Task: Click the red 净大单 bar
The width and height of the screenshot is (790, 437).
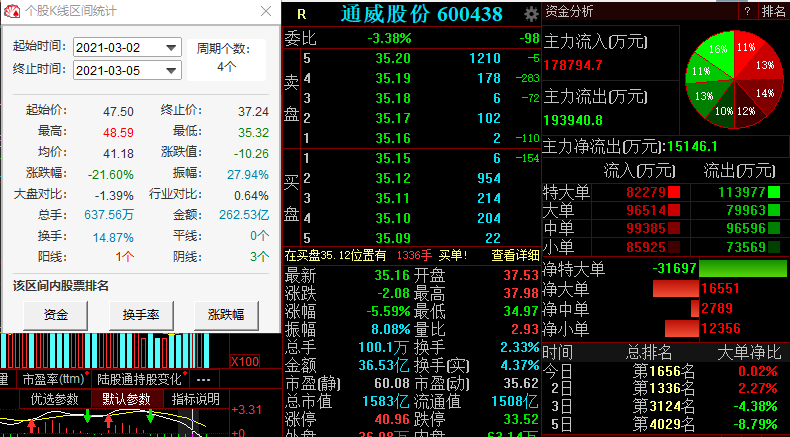Action: 676,288
